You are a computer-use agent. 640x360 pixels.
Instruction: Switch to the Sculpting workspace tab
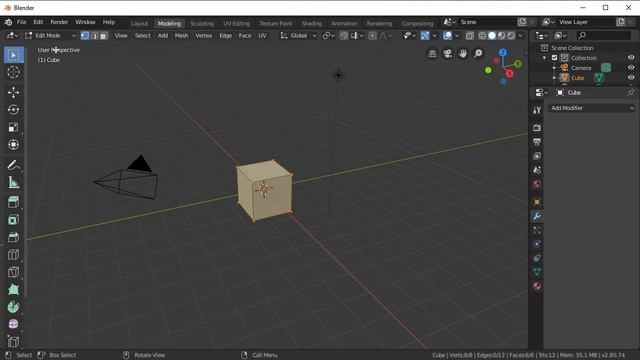[202, 24]
